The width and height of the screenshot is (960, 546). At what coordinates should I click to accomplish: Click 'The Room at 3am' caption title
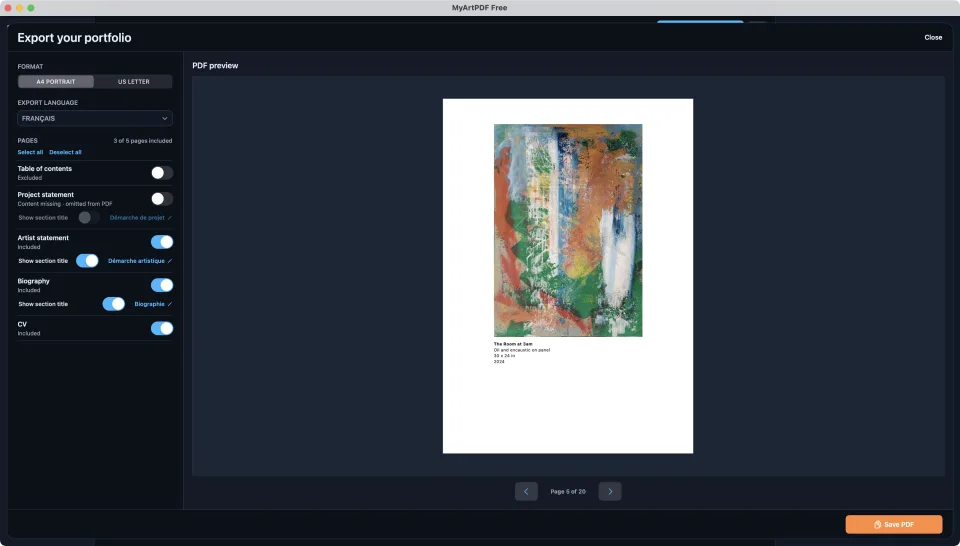pyautogui.click(x=513, y=344)
